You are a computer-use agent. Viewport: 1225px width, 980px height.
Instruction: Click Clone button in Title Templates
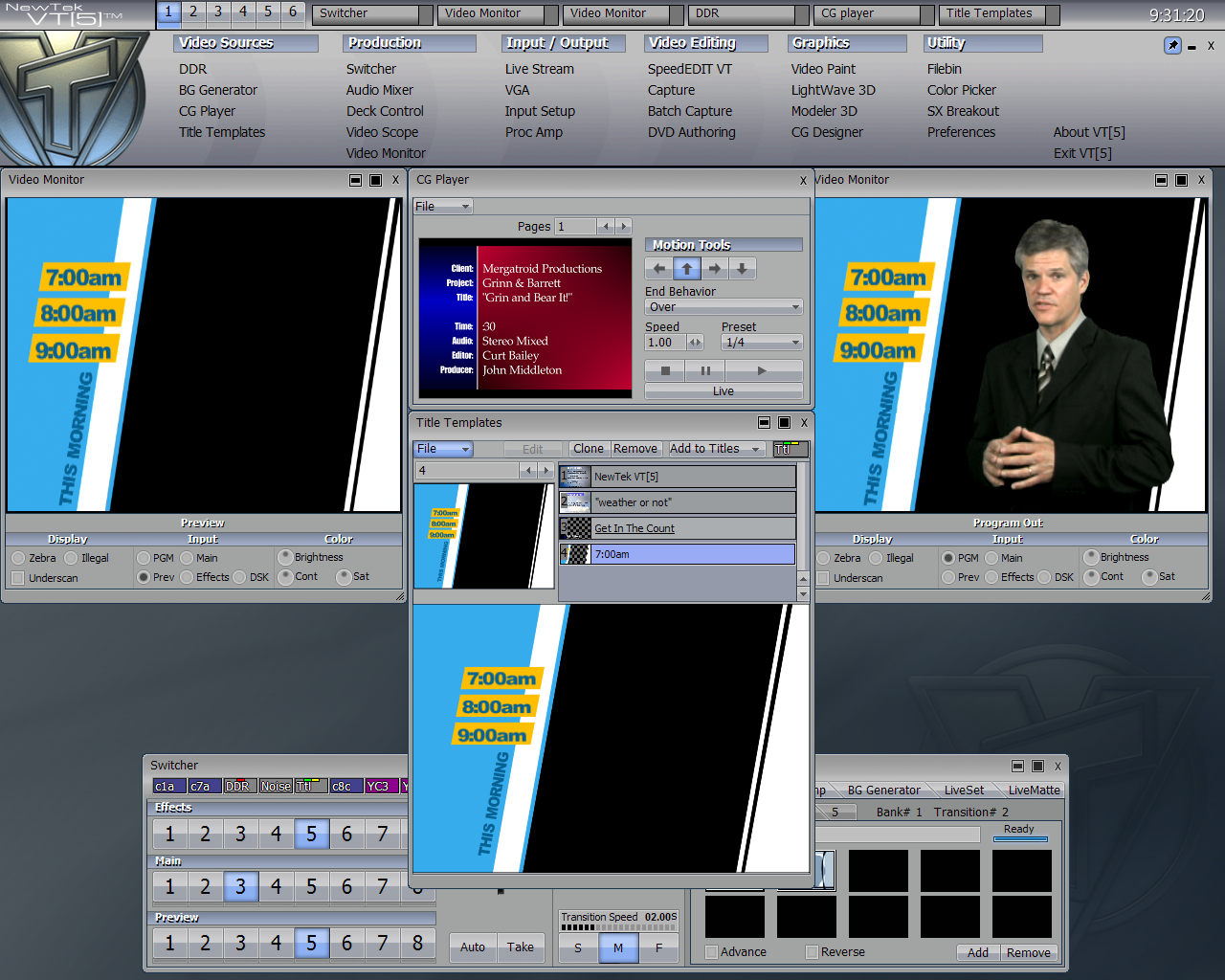589,449
